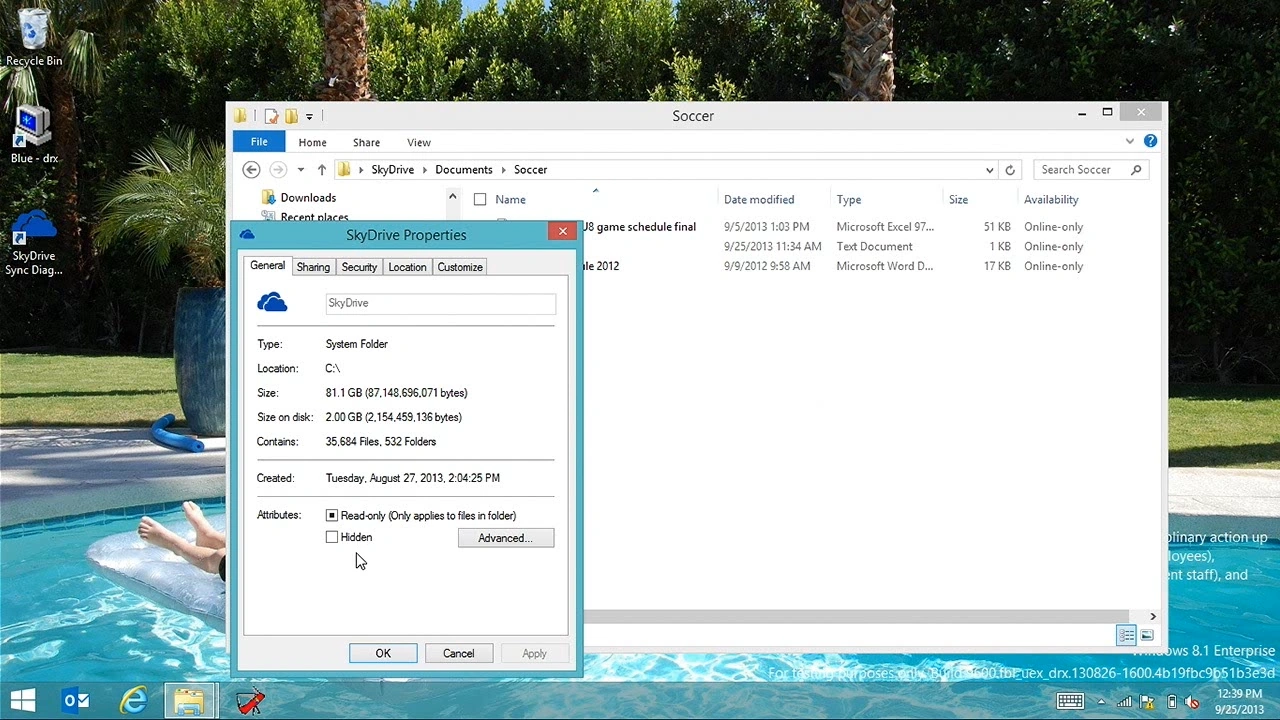Click the Advanced... attributes button
Viewport: 1280px width, 720px height.
506,538
